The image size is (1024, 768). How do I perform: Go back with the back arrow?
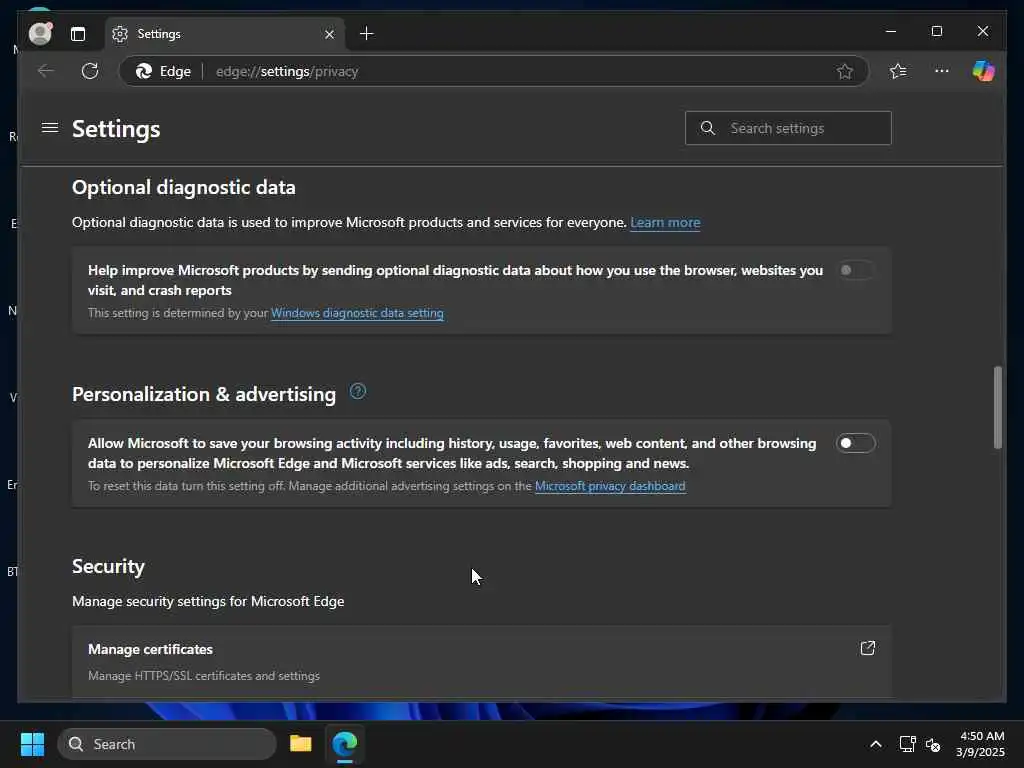[x=46, y=71]
